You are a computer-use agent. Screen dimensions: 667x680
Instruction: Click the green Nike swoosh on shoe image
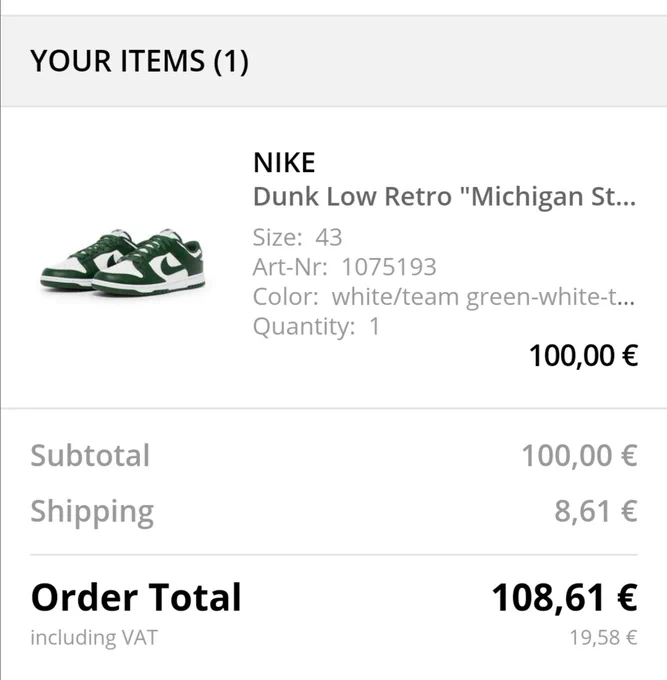170,265
